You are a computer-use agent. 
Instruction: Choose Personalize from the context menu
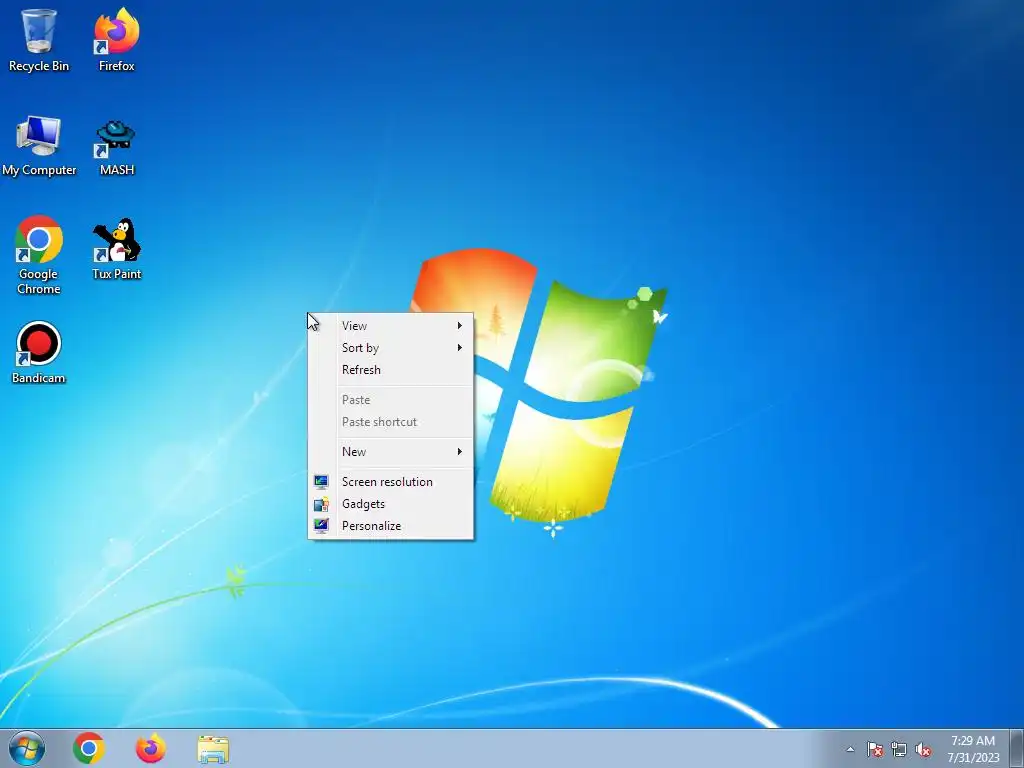pos(391,526)
